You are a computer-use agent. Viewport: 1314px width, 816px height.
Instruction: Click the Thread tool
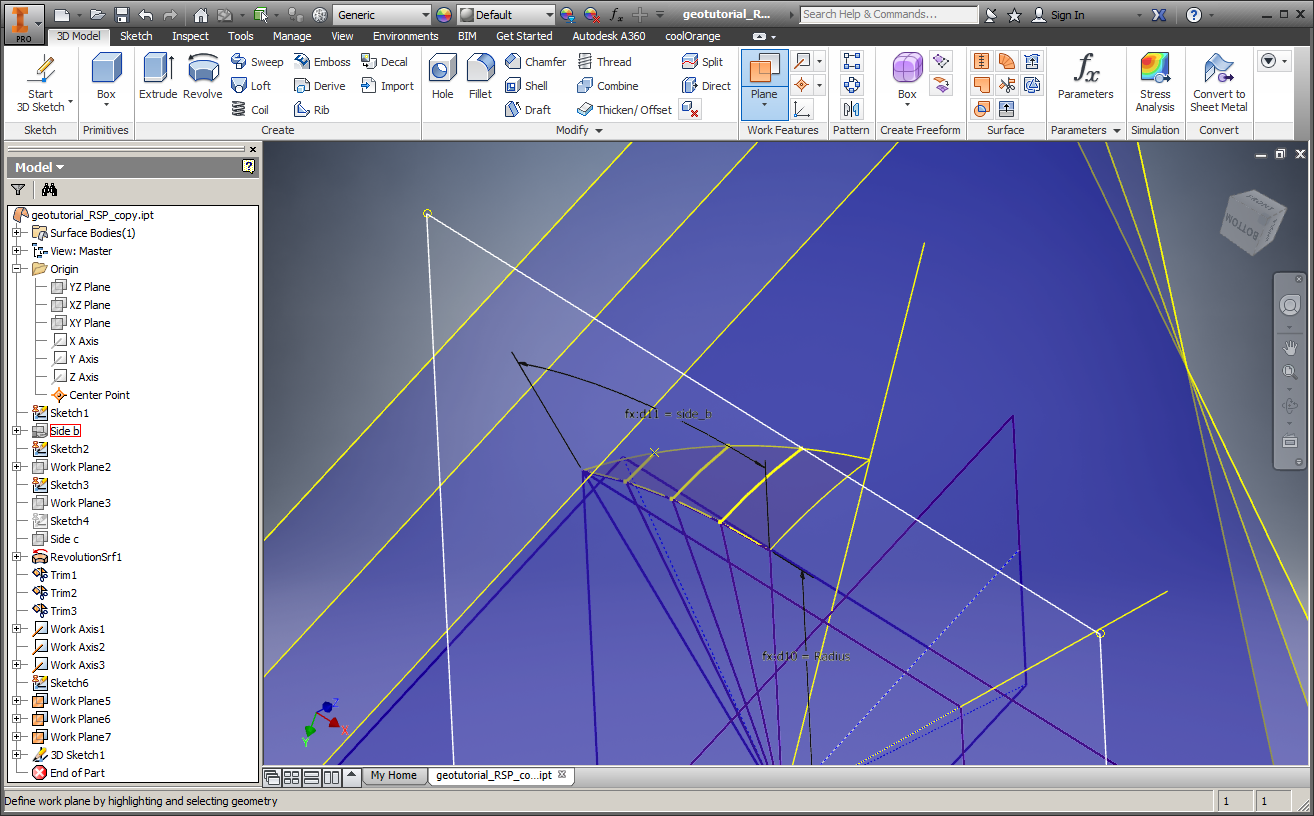tap(604, 62)
